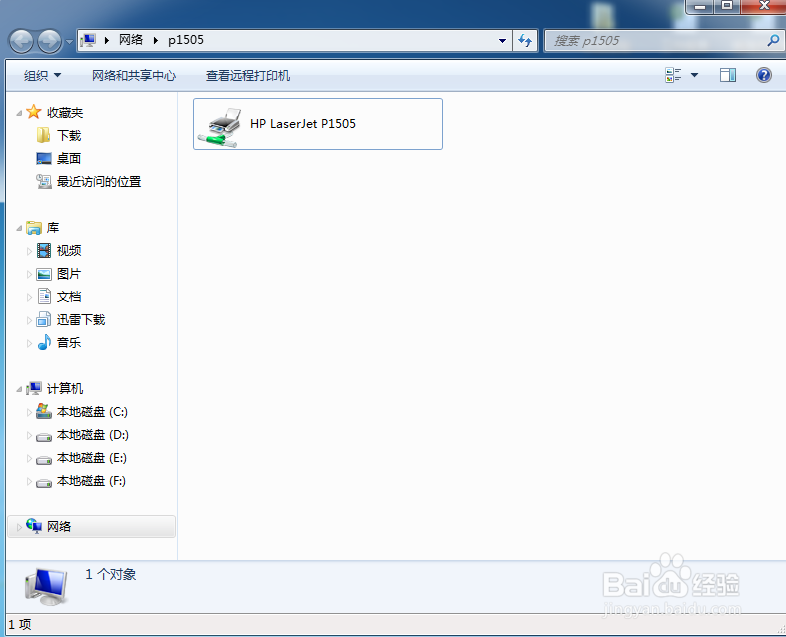Toggle the preview pane button

[x=728, y=75]
